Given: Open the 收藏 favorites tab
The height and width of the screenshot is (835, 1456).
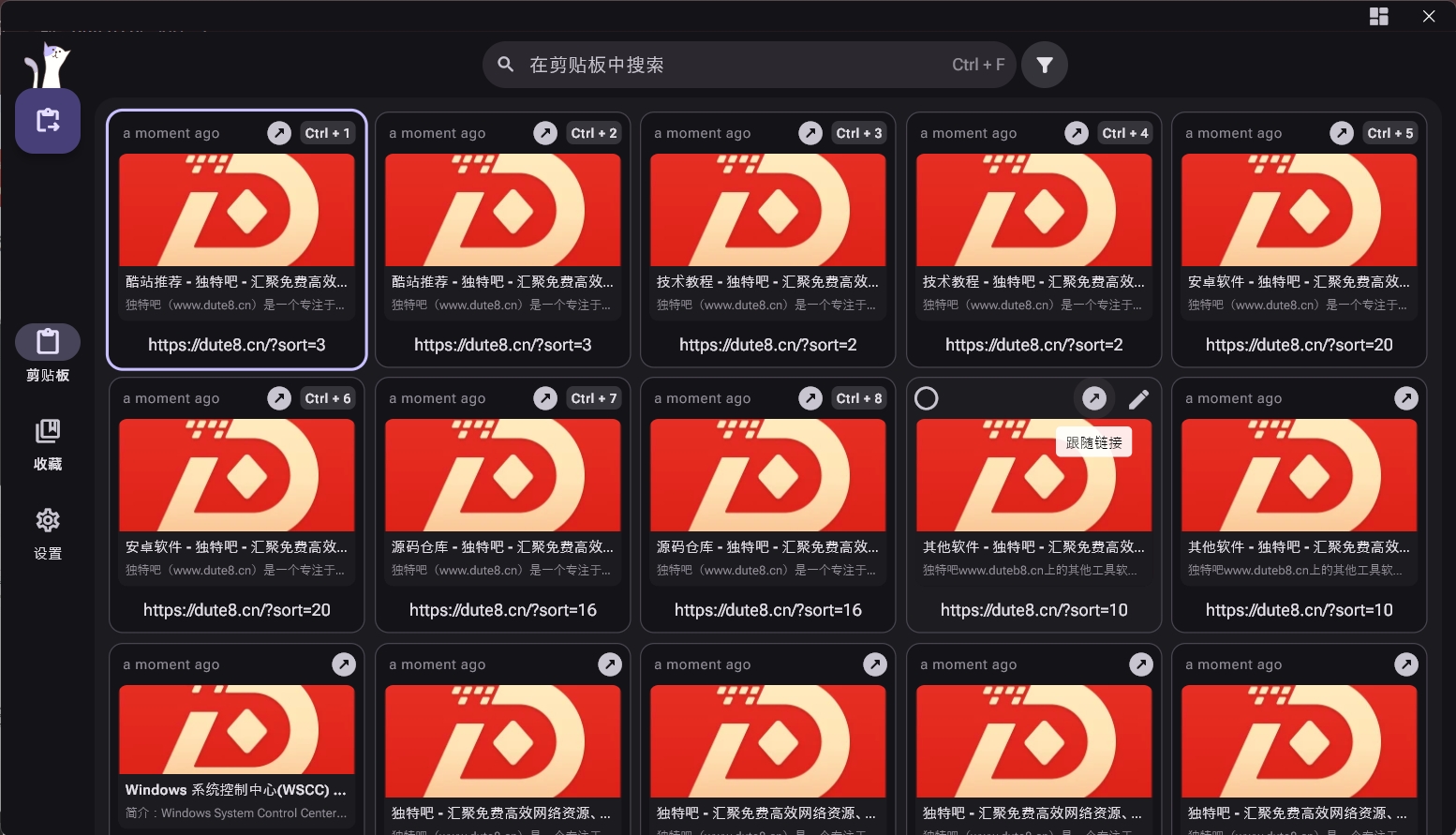Looking at the screenshot, I should coord(48,444).
